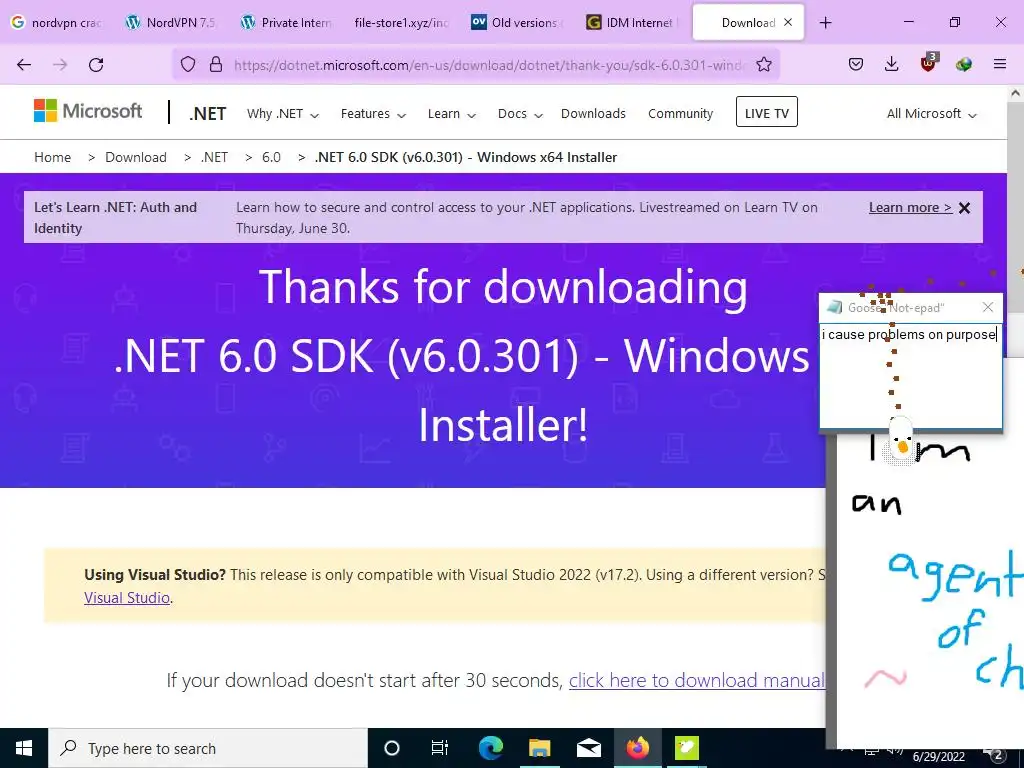Expand the All Microsoft menu
1024x768 pixels.
(x=931, y=114)
